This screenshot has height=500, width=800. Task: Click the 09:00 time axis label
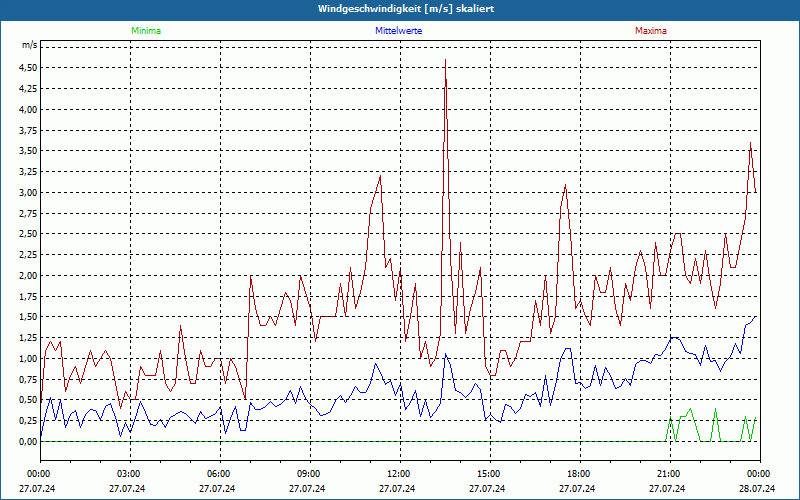coord(307,474)
